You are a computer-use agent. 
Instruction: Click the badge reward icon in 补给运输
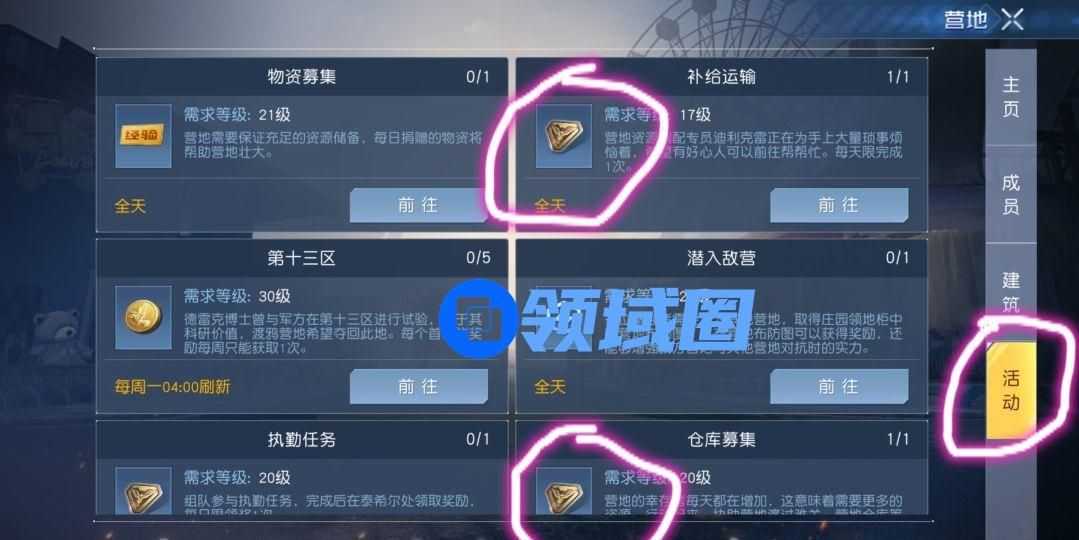(x=564, y=136)
